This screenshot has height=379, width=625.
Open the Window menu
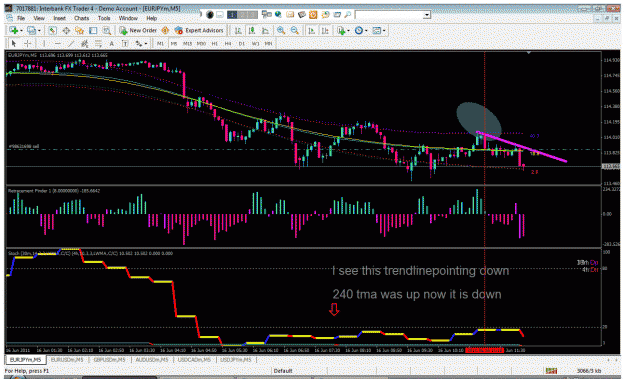click(128, 18)
